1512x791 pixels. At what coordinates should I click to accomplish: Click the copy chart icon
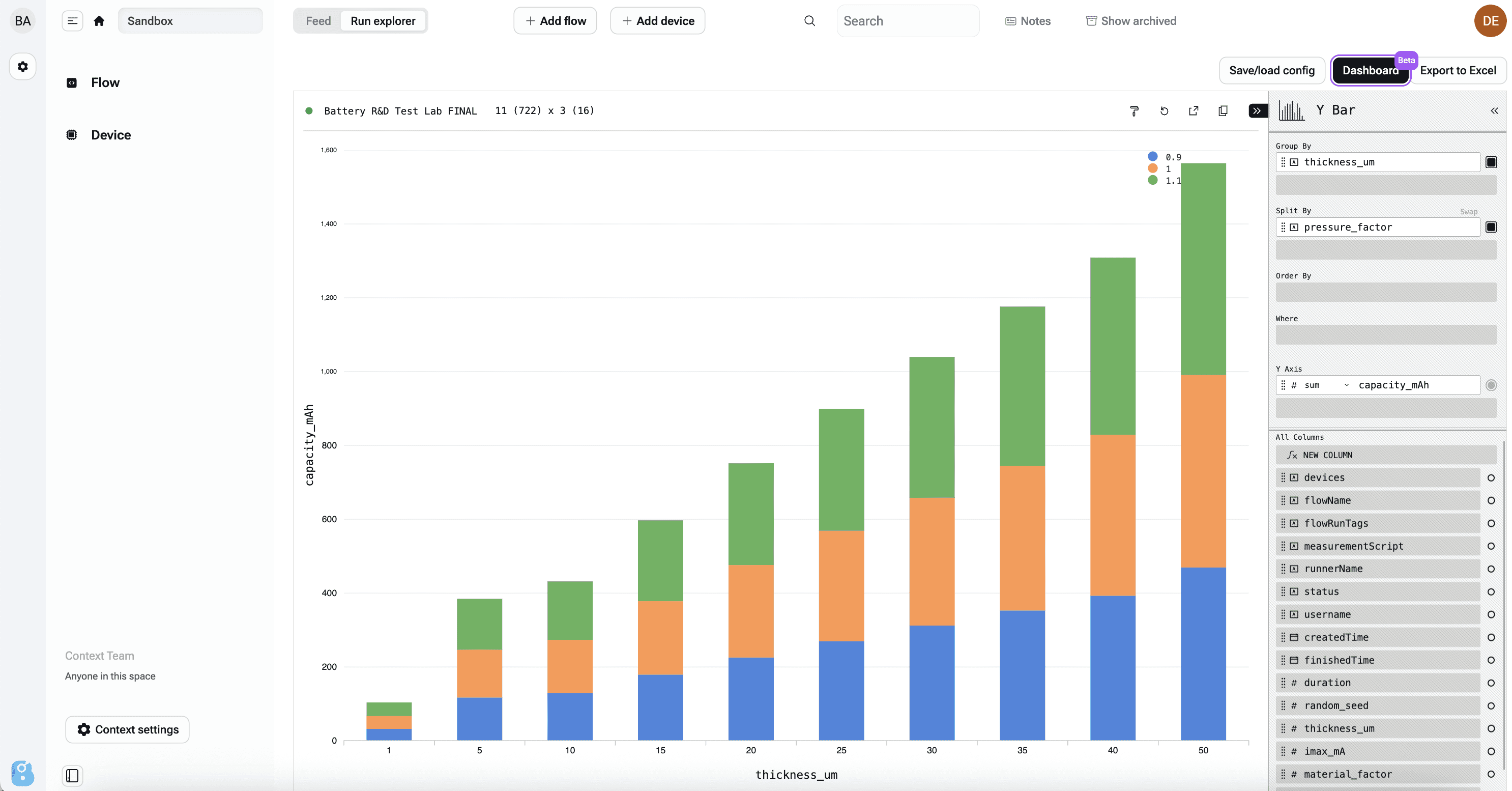tap(1223, 111)
